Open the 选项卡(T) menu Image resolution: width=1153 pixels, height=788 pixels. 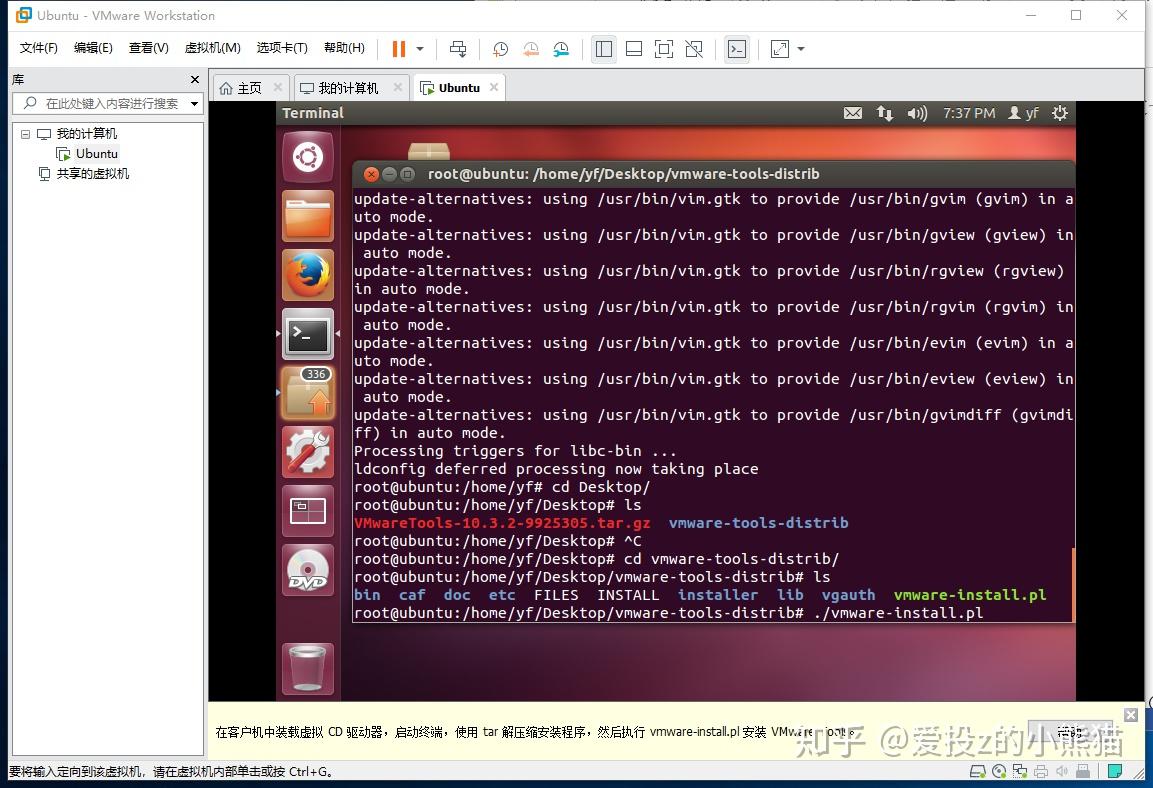pyautogui.click(x=282, y=48)
